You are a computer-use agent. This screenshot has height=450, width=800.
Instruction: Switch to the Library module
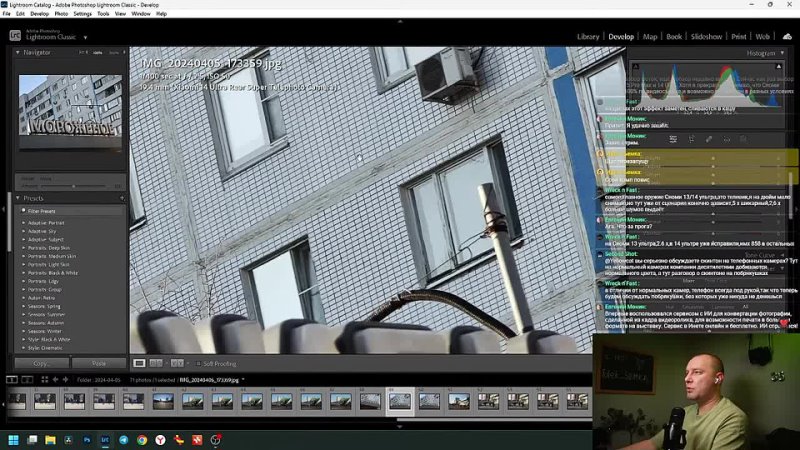click(588, 37)
